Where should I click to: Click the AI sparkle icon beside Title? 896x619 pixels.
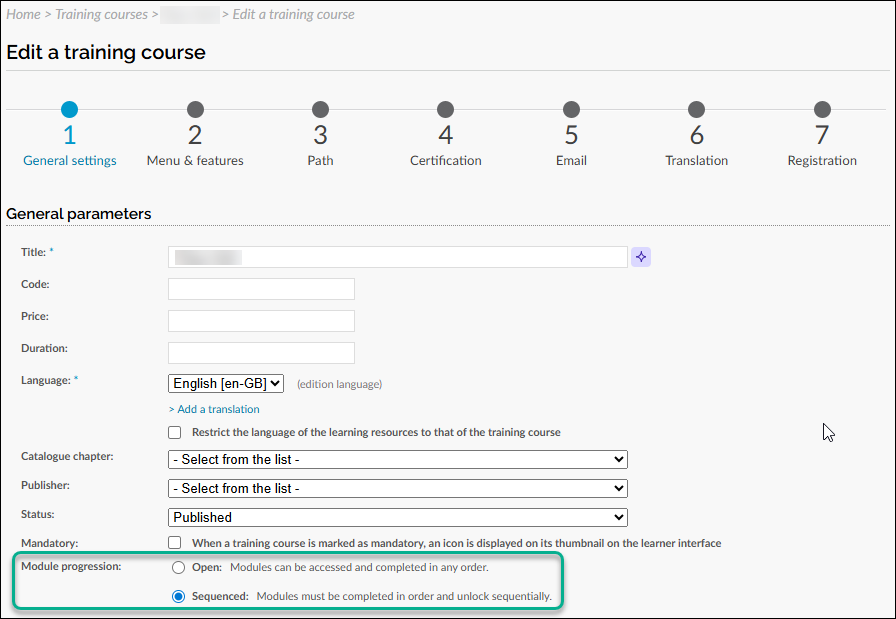point(641,258)
